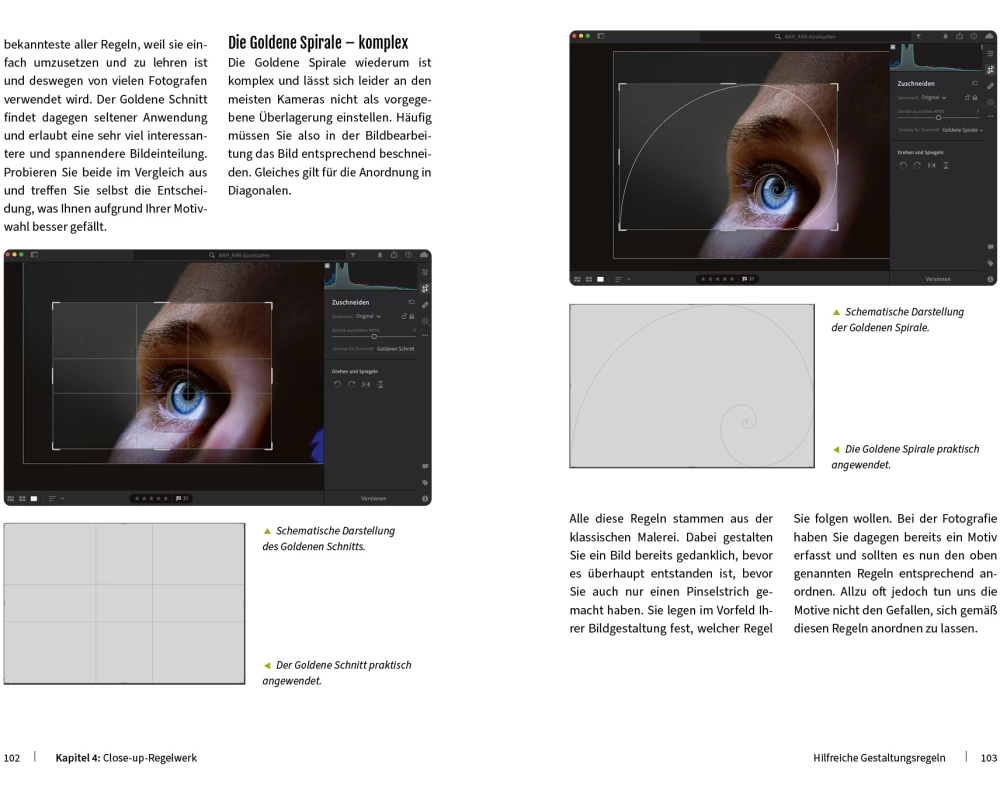The height and width of the screenshot is (800, 1000).
Task: Toggle the pick flag in Goldener Schnitt window
Action: pyautogui.click(x=180, y=497)
